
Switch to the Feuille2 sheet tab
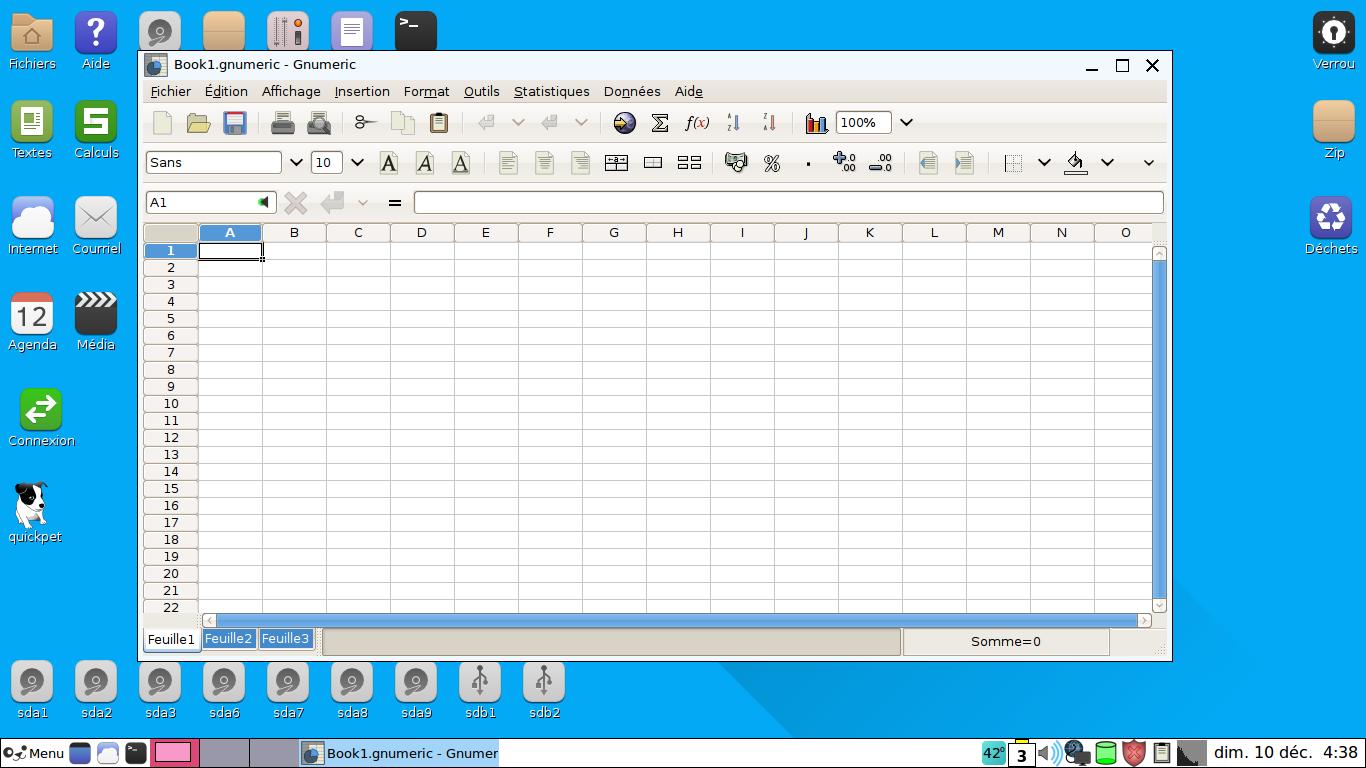pos(228,638)
